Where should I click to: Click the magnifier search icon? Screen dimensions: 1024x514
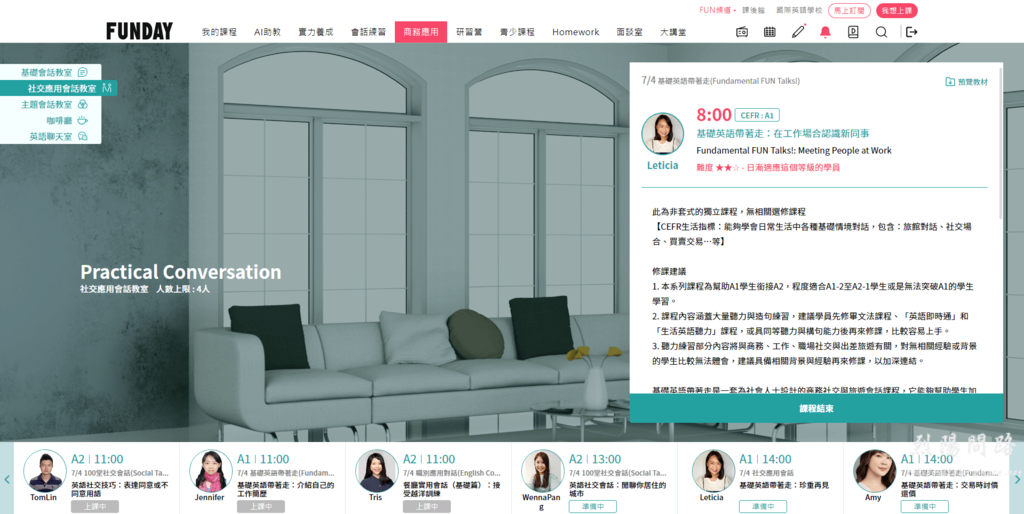[x=881, y=31]
